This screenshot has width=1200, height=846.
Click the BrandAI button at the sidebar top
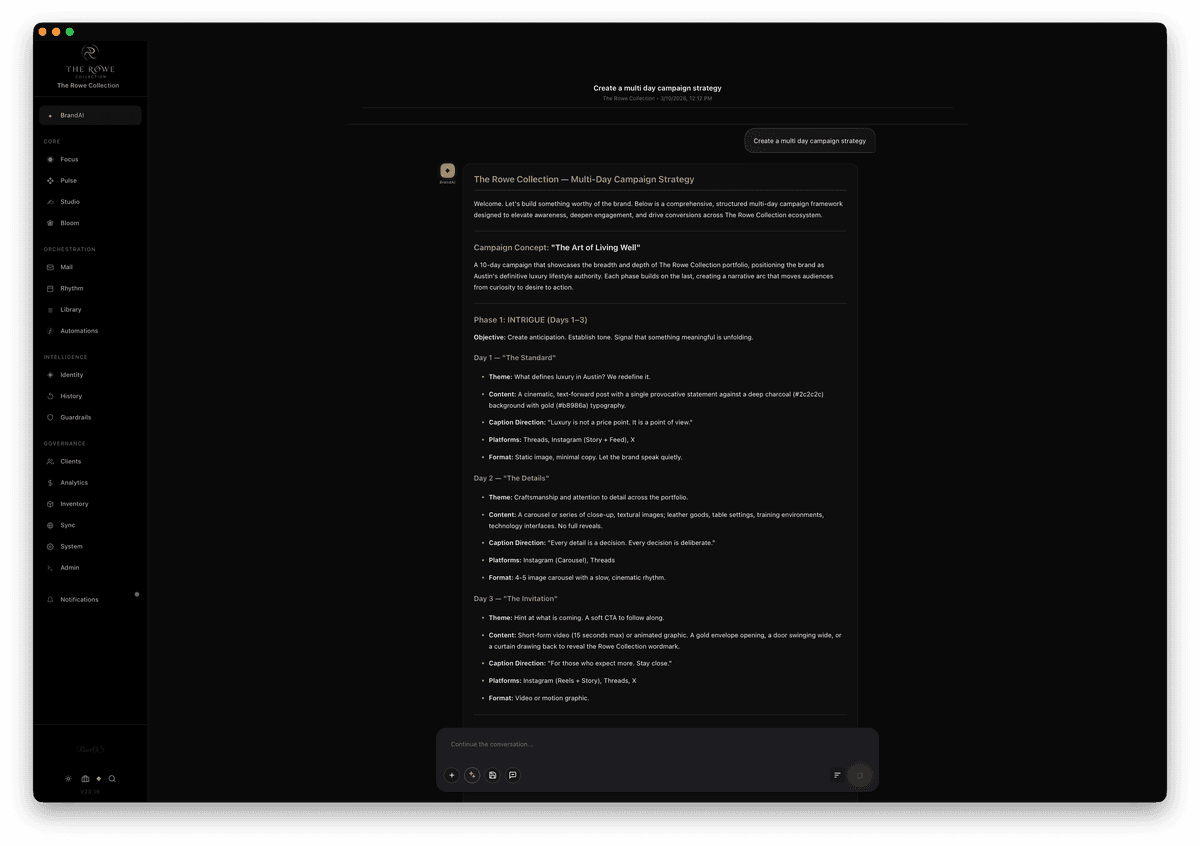[x=90, y=115]
